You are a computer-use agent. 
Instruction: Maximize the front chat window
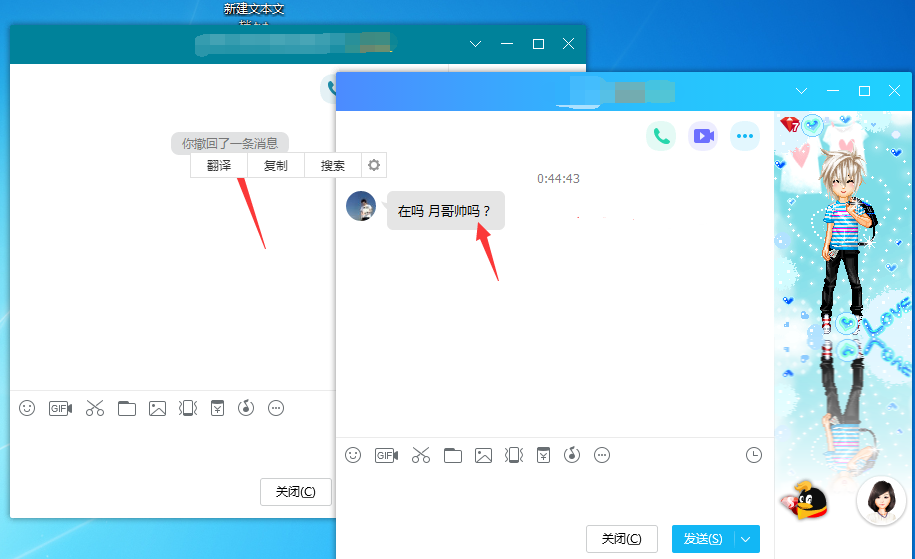pyautogui.click(x=864, y=91)
